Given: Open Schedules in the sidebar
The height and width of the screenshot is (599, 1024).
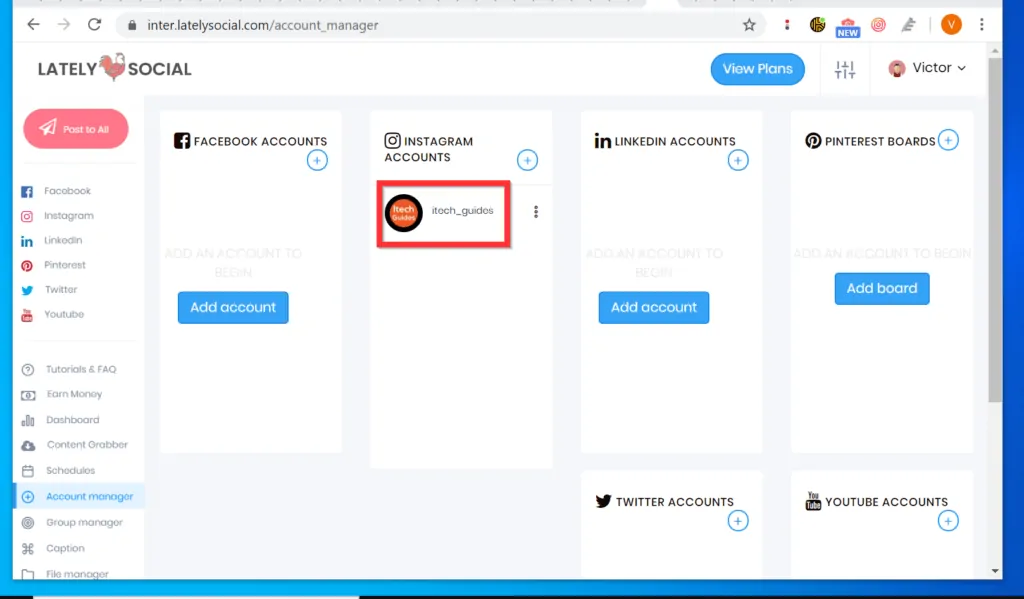Looking at the screenshot, I should (x=70, y=470).
